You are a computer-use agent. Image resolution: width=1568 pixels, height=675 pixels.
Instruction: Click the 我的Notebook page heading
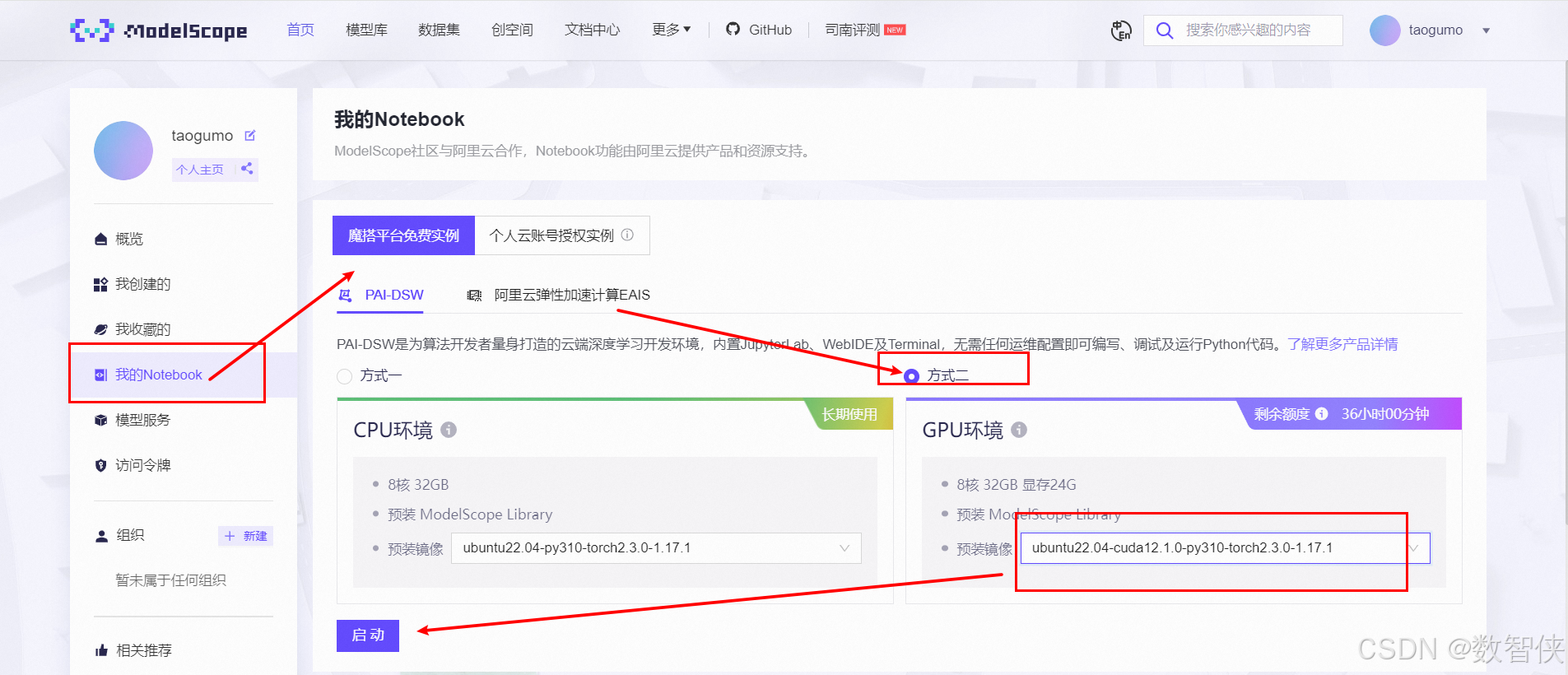coord(399,119)
